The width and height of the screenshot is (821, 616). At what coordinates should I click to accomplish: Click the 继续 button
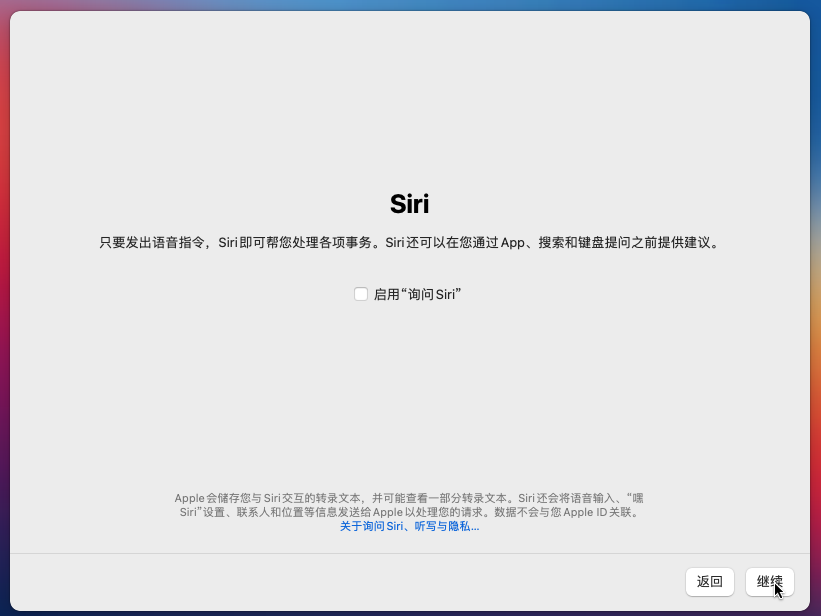pyautogui.click(x=770, y=581)
